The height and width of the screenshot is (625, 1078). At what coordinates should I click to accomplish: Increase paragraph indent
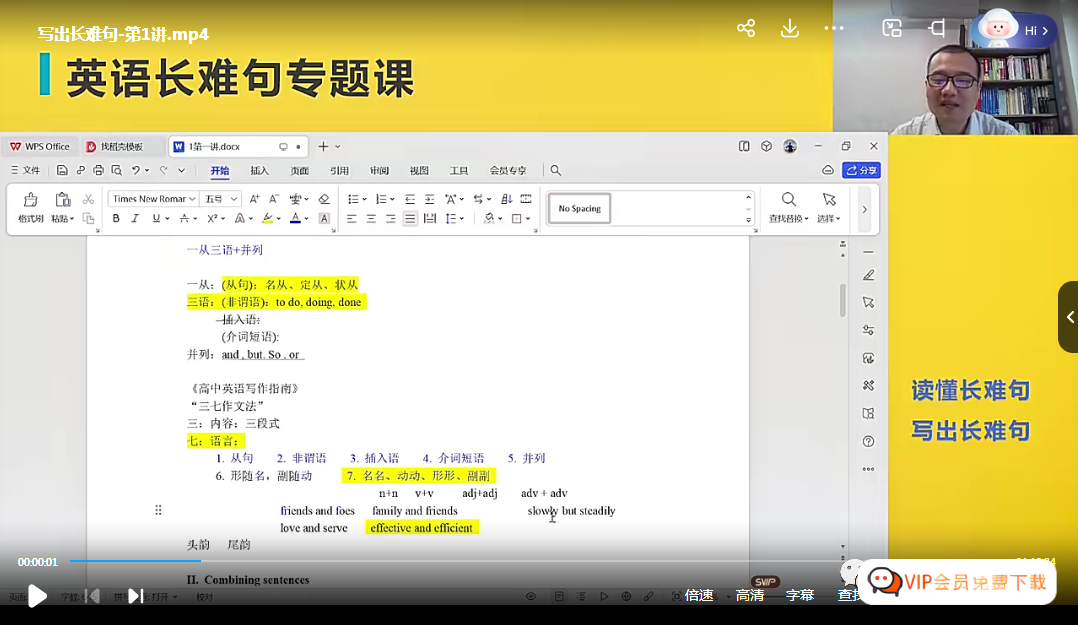(429, 199)
